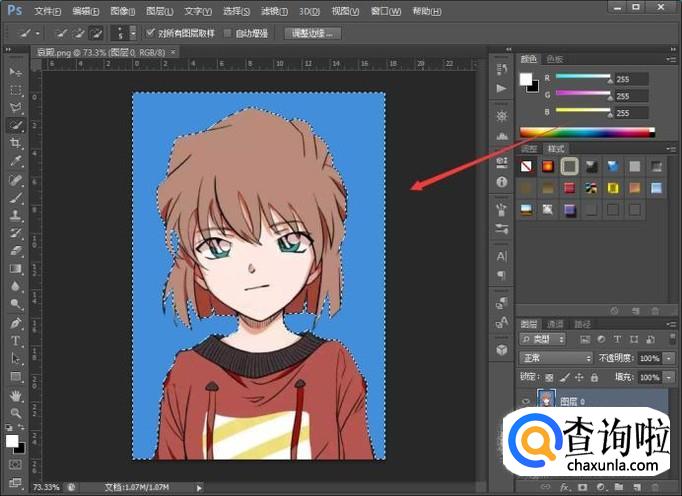
Task: Select the Eyedropper tool
Action: coord(15,161)
